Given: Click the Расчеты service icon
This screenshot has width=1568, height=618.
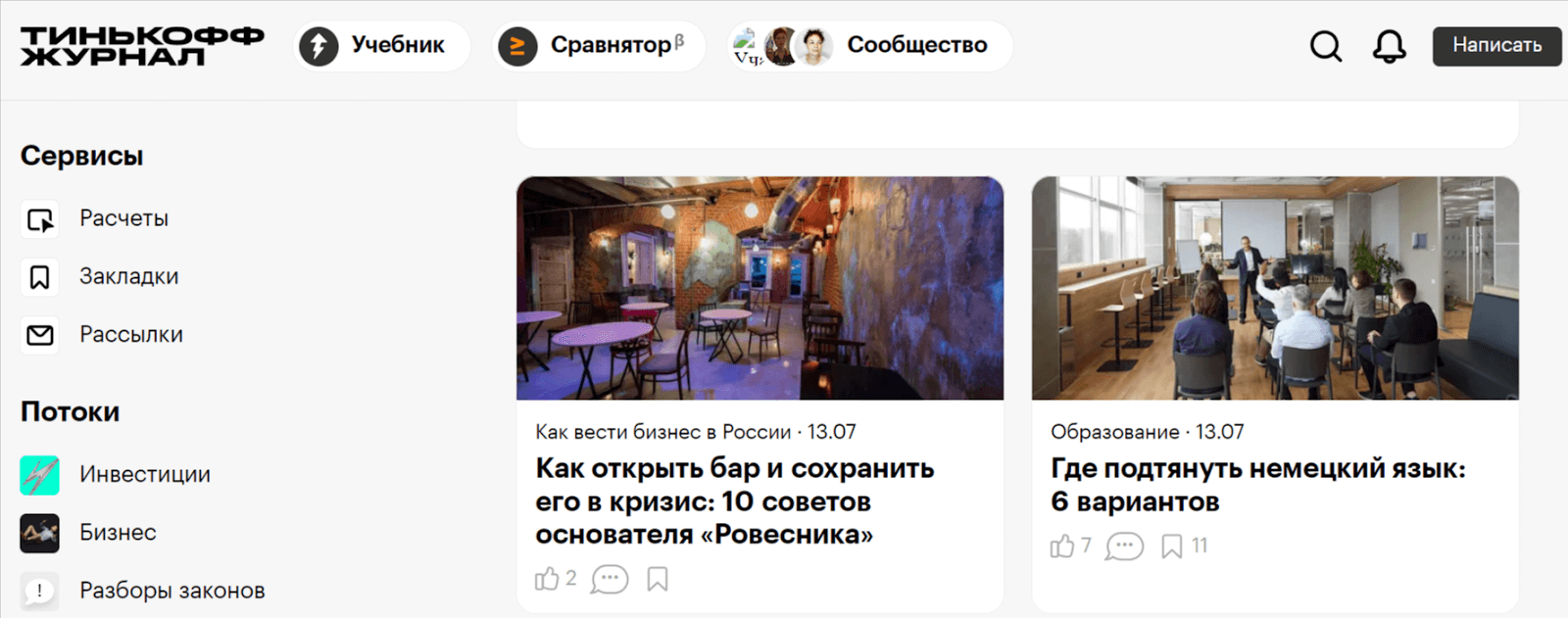Looking at the screenshot, I should [x=40, y=219].
